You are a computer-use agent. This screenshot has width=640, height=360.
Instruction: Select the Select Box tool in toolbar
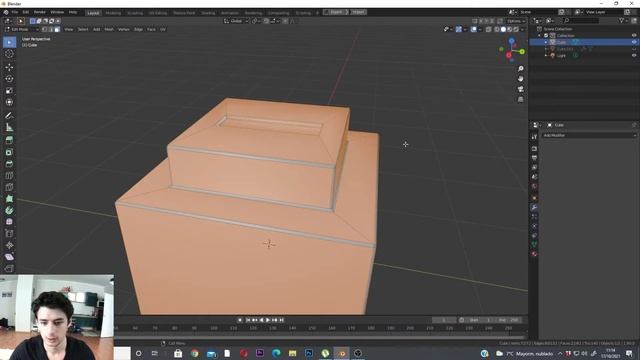coord(9,42)
